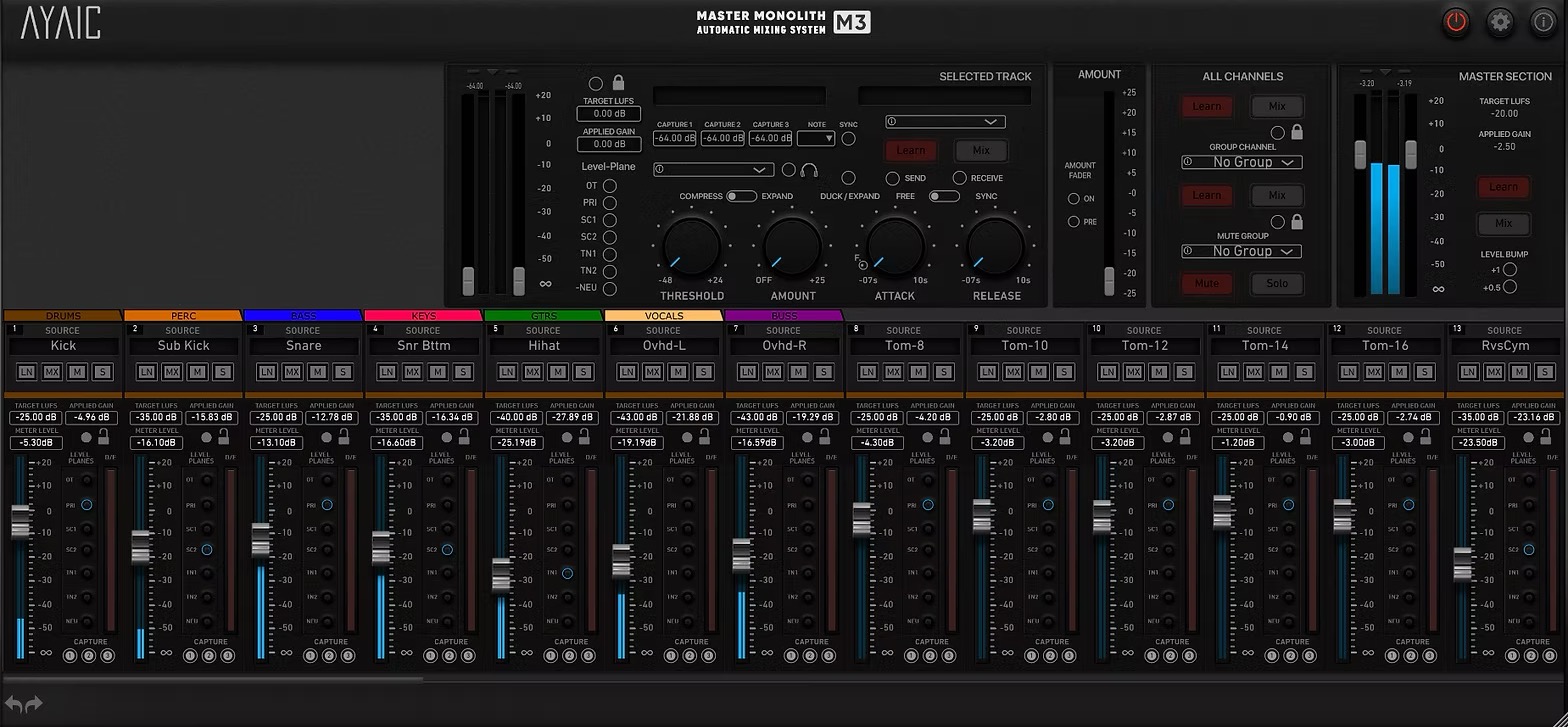The image size is (1568, 727).
Task: Expand the Note dropdown
Action: click(x=816, y=139)
